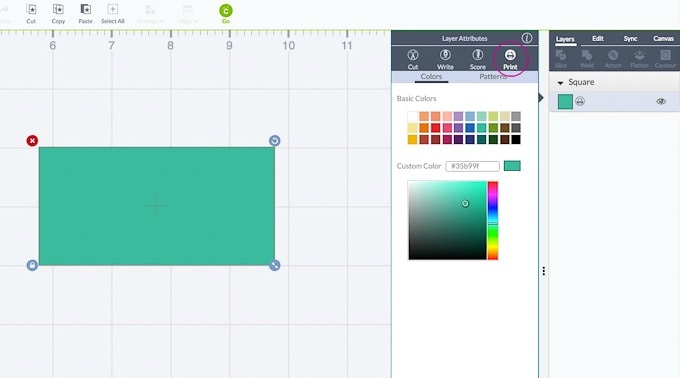This screenshot has width=680, height=378.
Task: Open the Sync tab
Action: pos(630,39)
